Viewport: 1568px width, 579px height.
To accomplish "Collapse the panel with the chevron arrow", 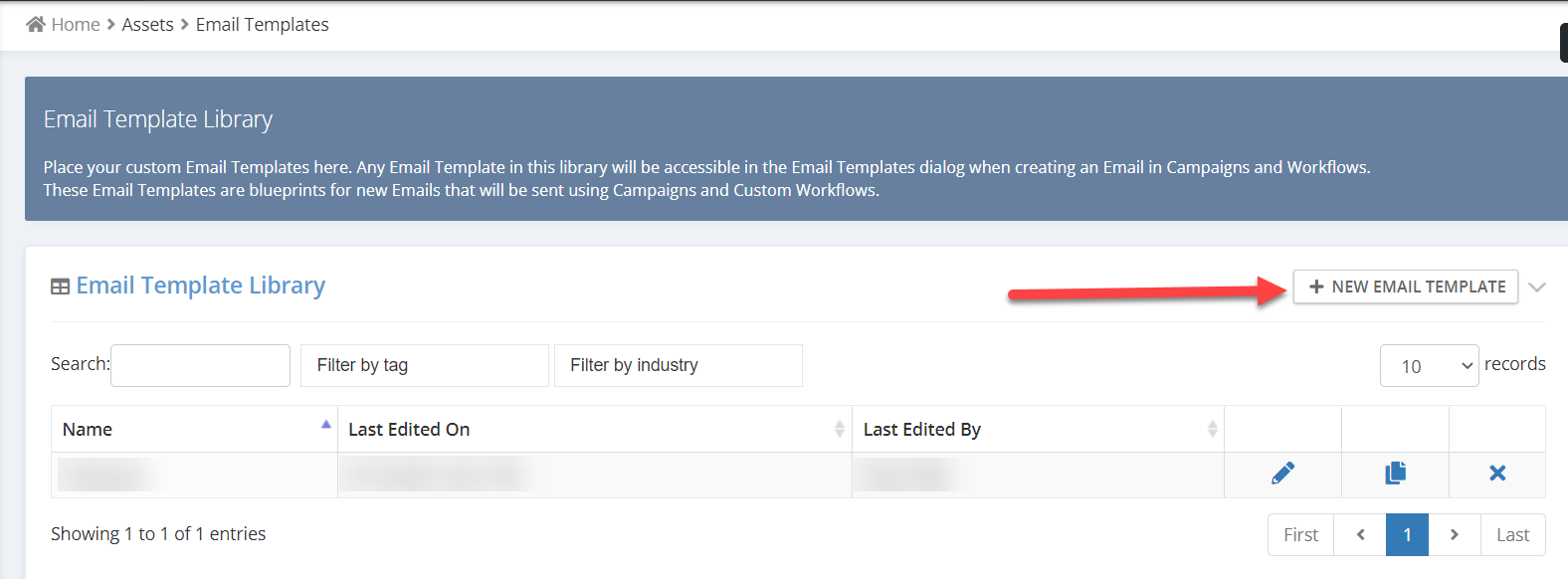I will point(1537,288).
